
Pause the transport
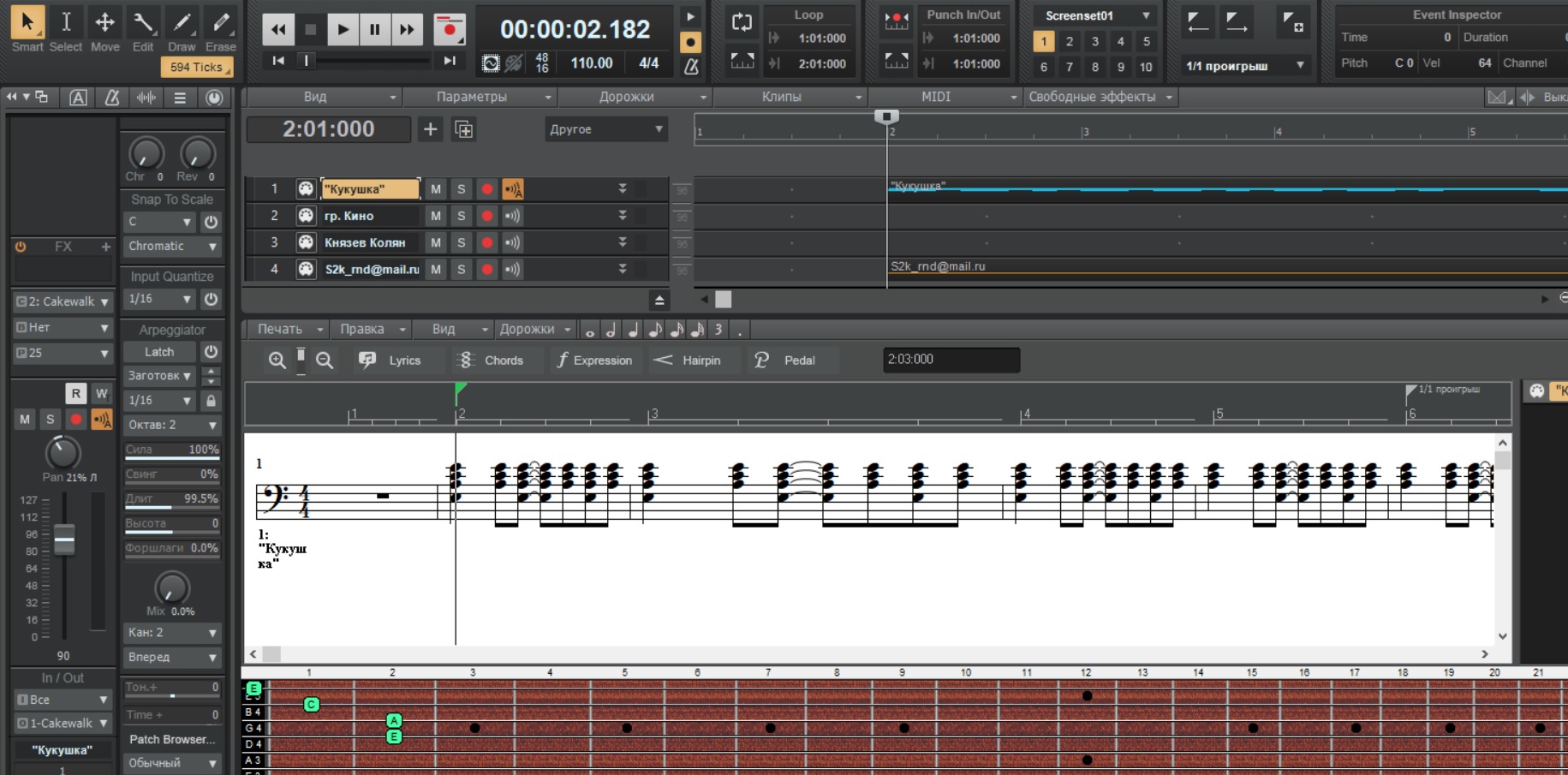(x=374, y=29)
